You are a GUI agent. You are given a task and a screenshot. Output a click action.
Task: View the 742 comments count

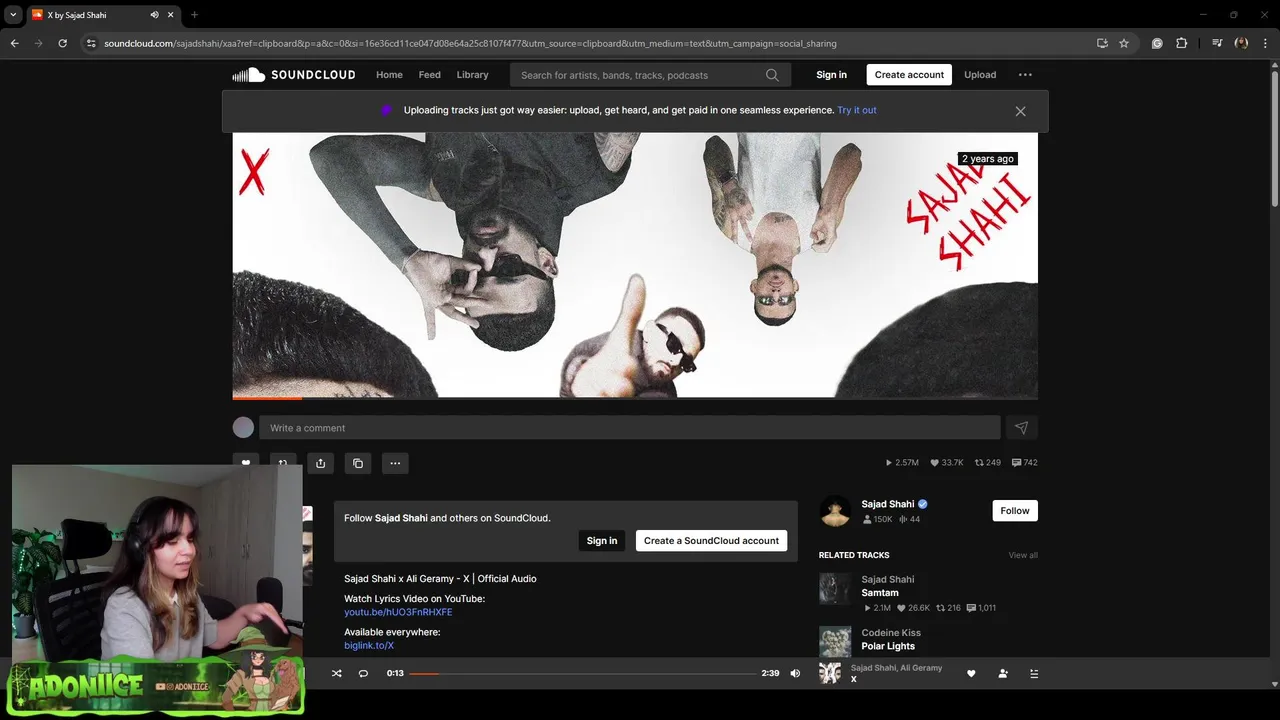coord(1025,463)
